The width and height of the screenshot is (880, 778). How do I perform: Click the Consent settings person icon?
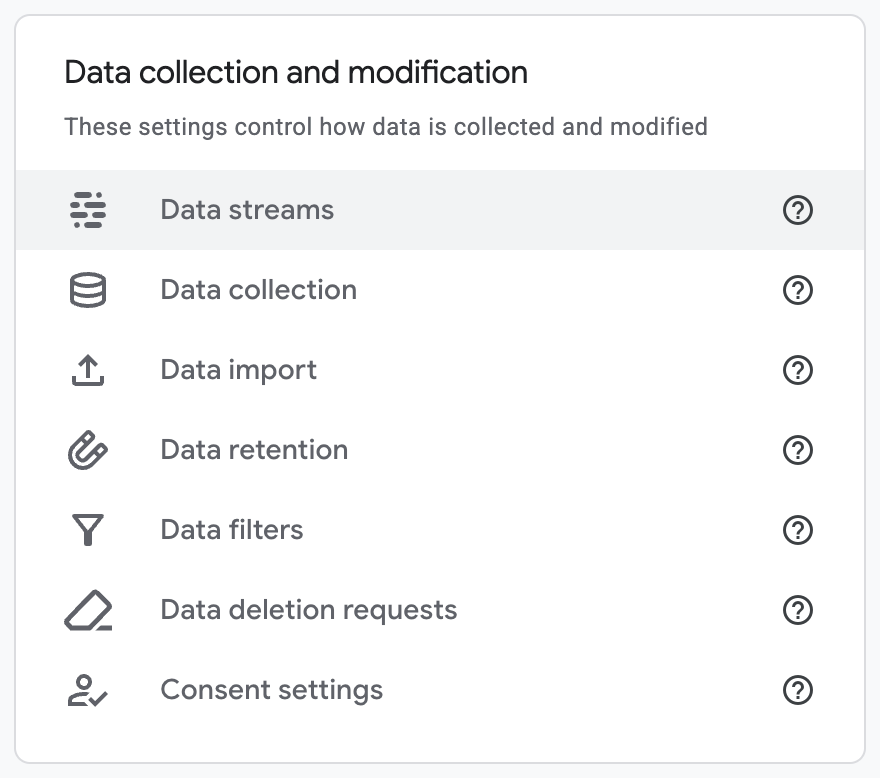click(x=88, y=690)
